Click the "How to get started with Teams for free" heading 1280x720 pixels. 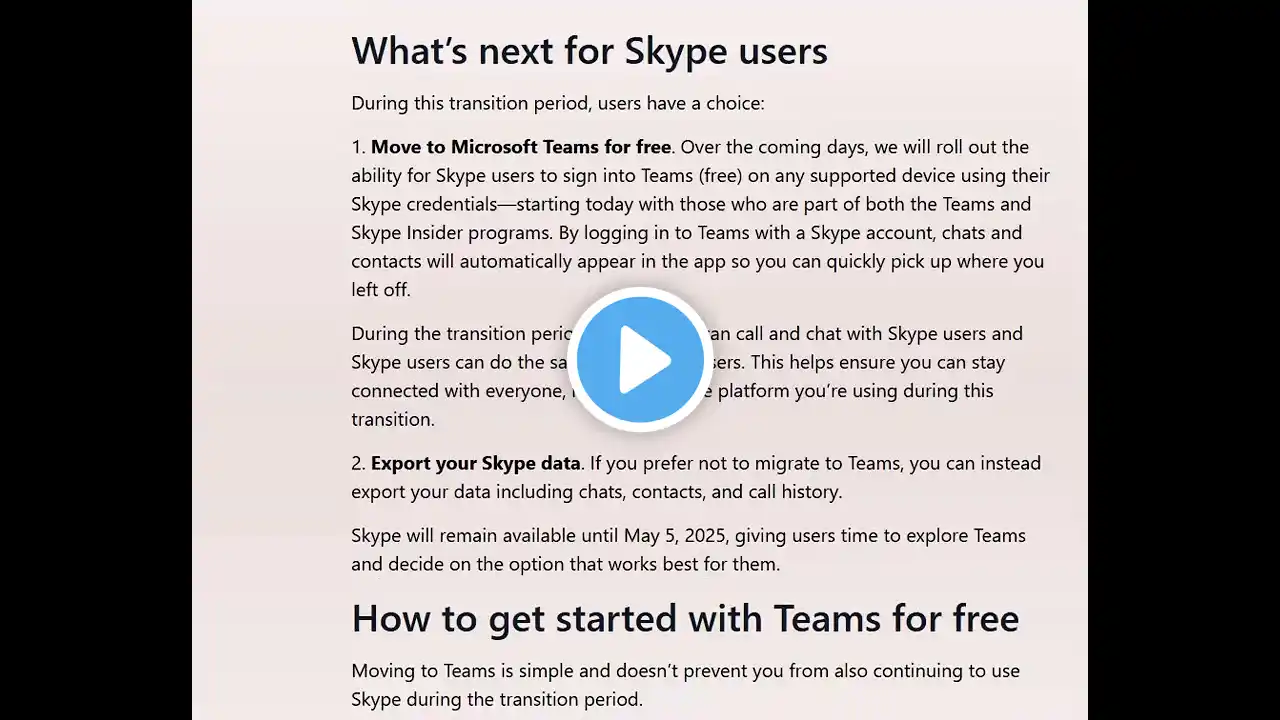(x=685, y=618)
